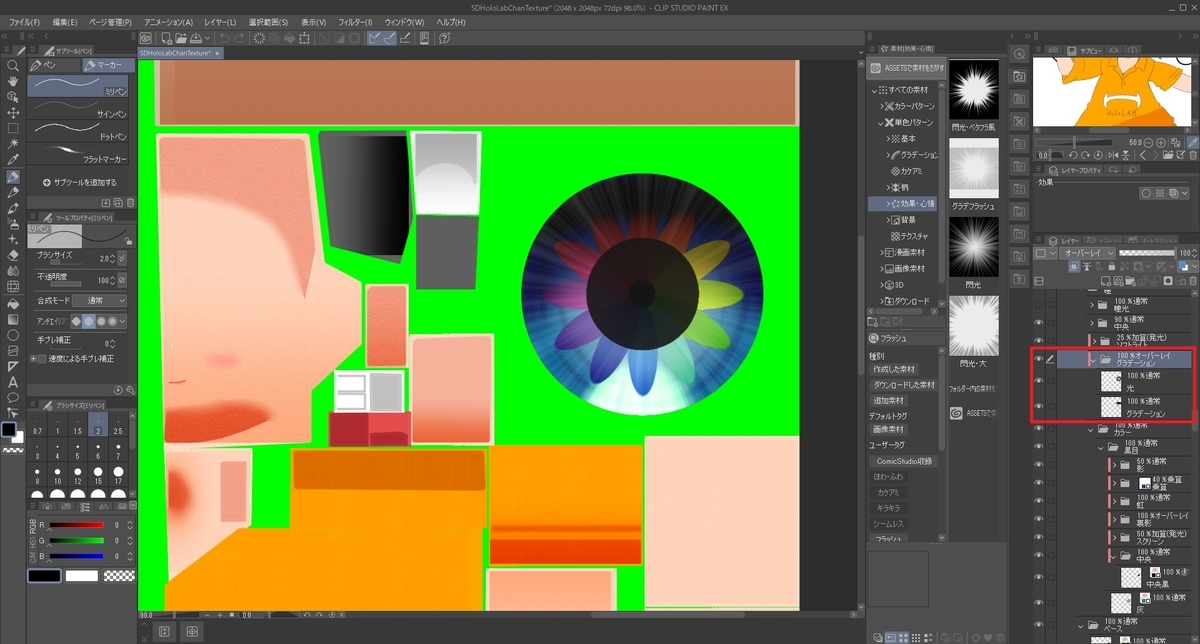1200x644 pixels.
Task: Click ASSETSで素材をさがす button
Action: [908, 67]
